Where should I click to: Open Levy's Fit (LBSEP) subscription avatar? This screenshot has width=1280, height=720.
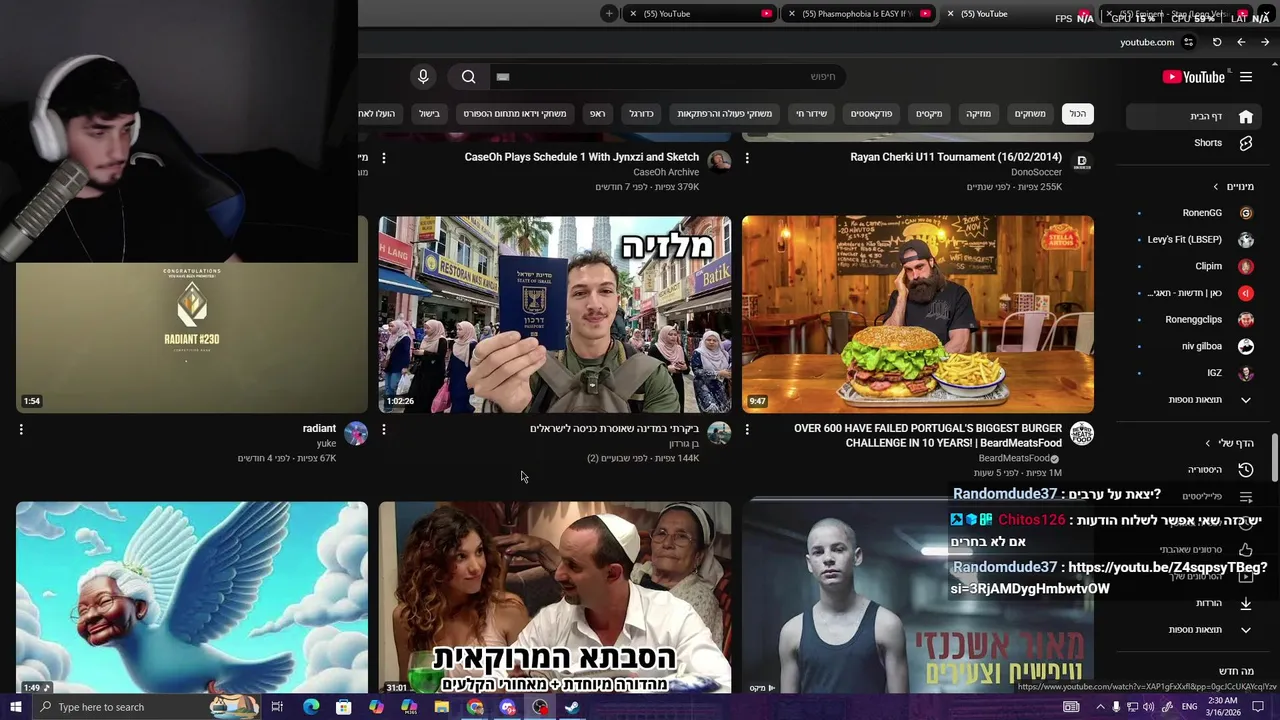coord(1246,240)
